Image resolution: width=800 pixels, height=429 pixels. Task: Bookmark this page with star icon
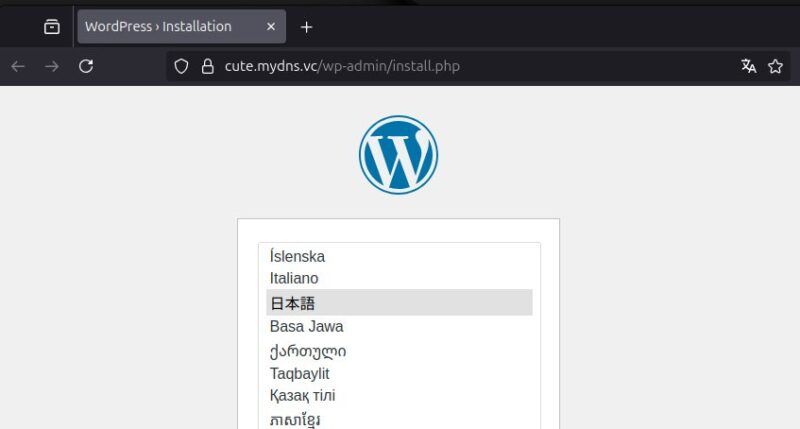pyautogui.click(x=776, y=66)
